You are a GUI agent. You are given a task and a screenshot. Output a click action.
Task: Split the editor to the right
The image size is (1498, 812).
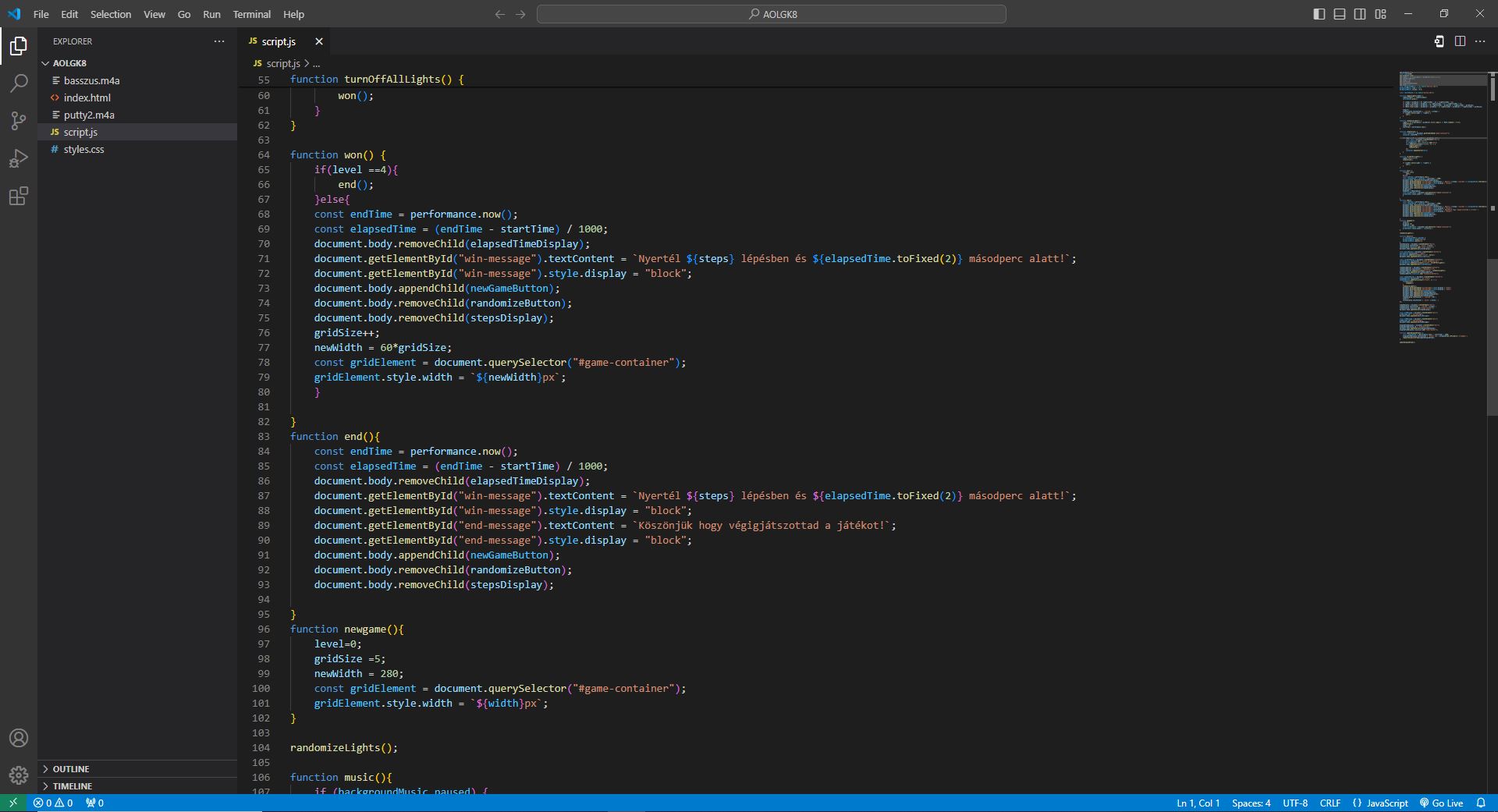coord(1460,41)
